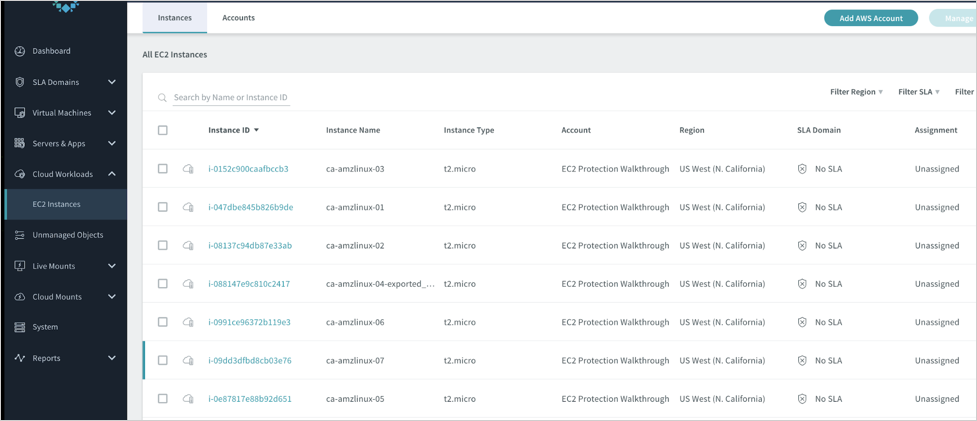
Task: Expand the Cloud Mounts chevron
Action: pos(112,297)
